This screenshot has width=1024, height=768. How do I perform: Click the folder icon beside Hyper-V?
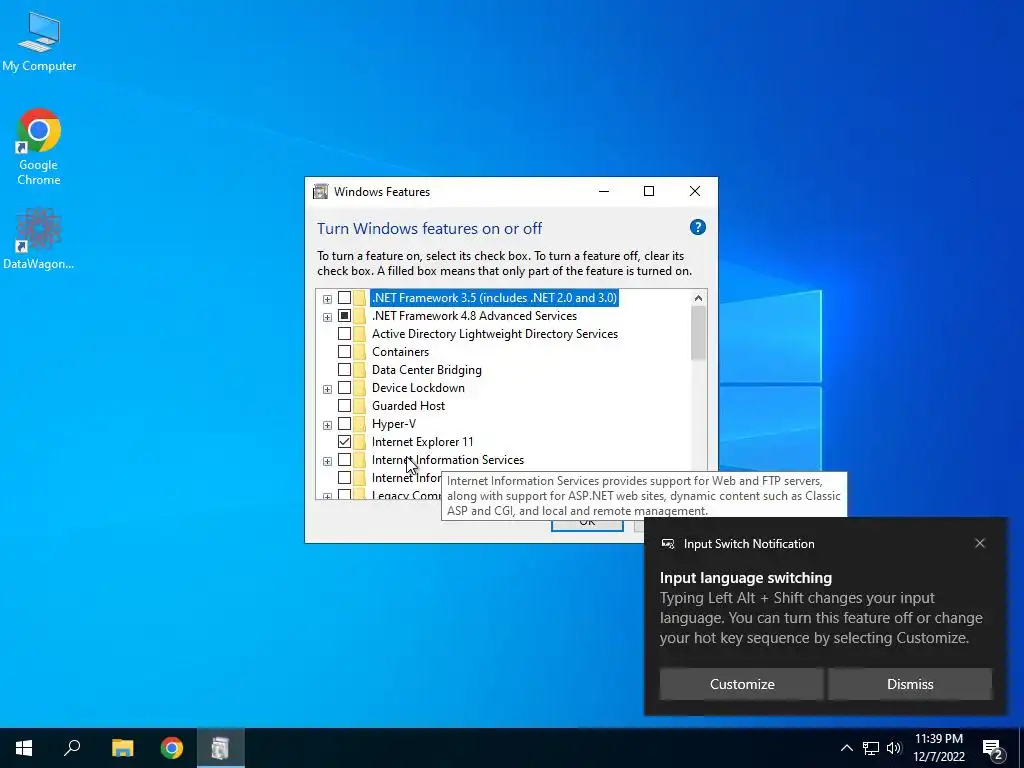click(359, 424)
